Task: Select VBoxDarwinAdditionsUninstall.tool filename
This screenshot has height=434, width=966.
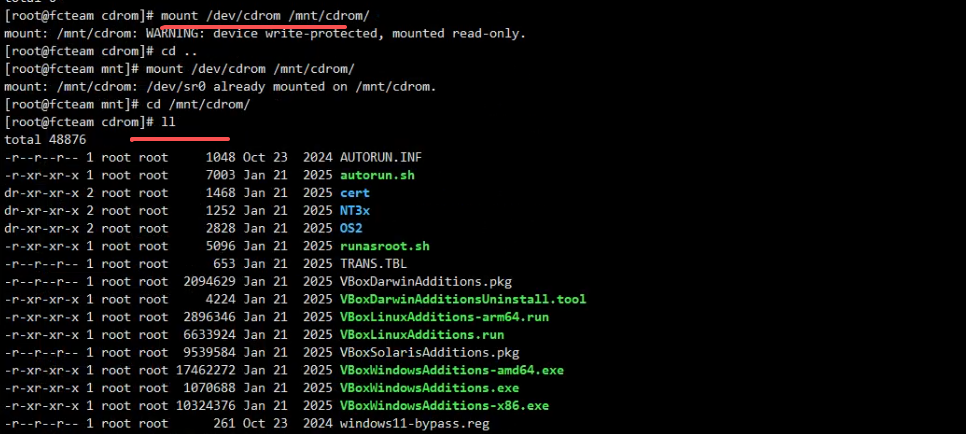Action: (463, 300)
